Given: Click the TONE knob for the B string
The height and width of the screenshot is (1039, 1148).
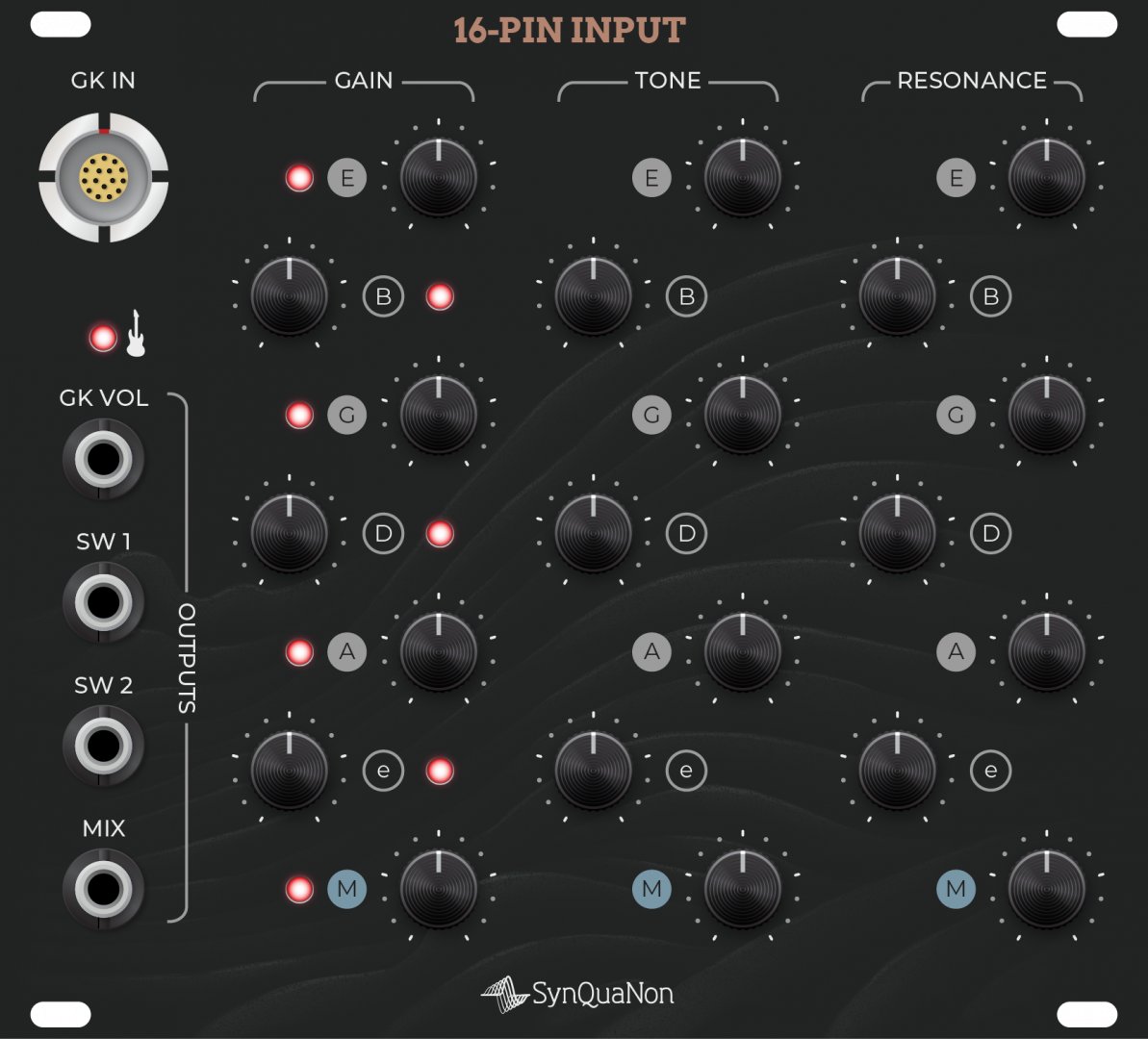Looking at the screenshot, I should 594,296.
